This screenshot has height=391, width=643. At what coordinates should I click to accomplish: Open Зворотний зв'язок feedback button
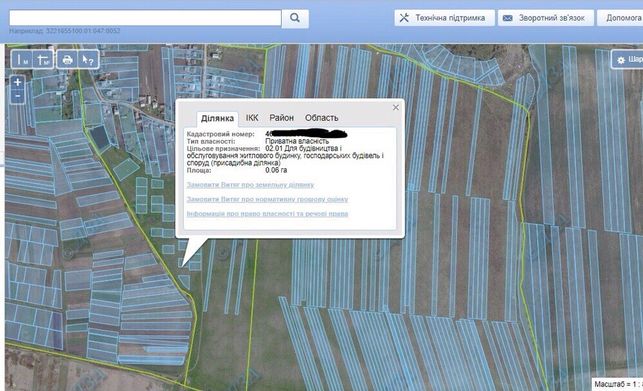(x=545, y=18)
